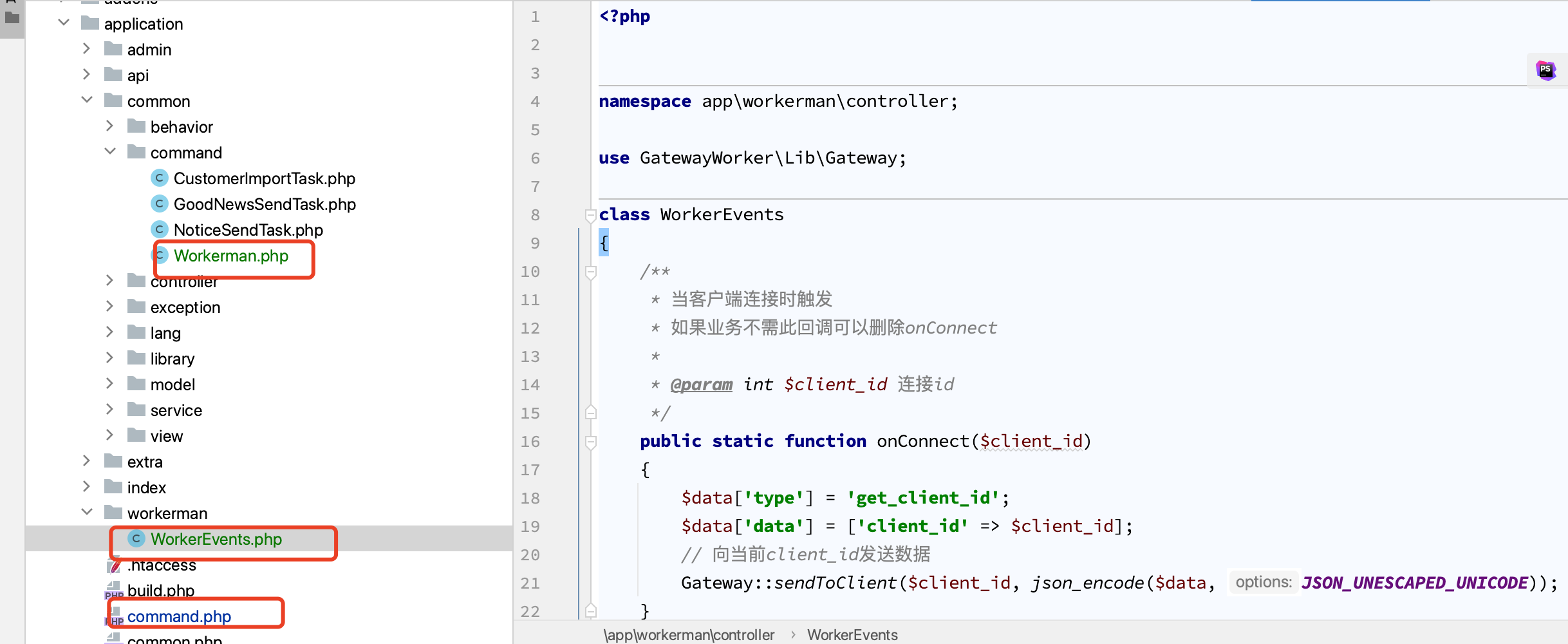Collapse the common folder
1568x644 pixels.
[87, 100]
